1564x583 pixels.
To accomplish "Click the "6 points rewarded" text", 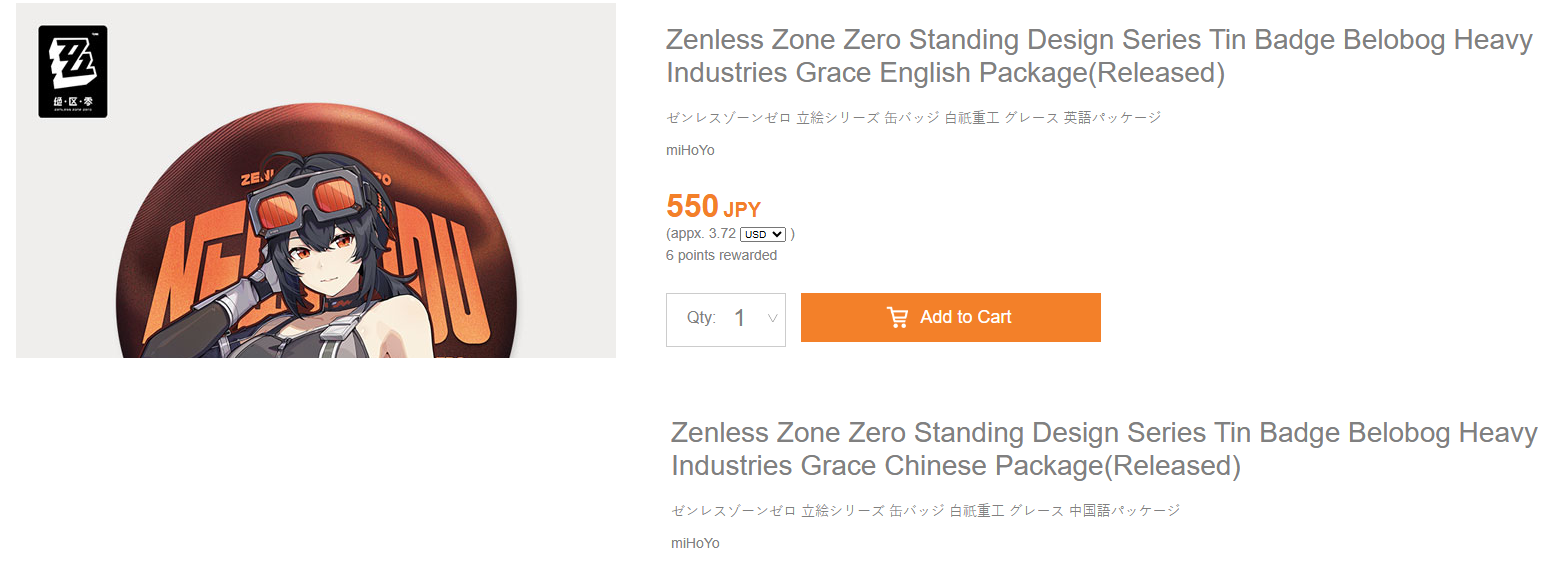I will click(721, 256).
